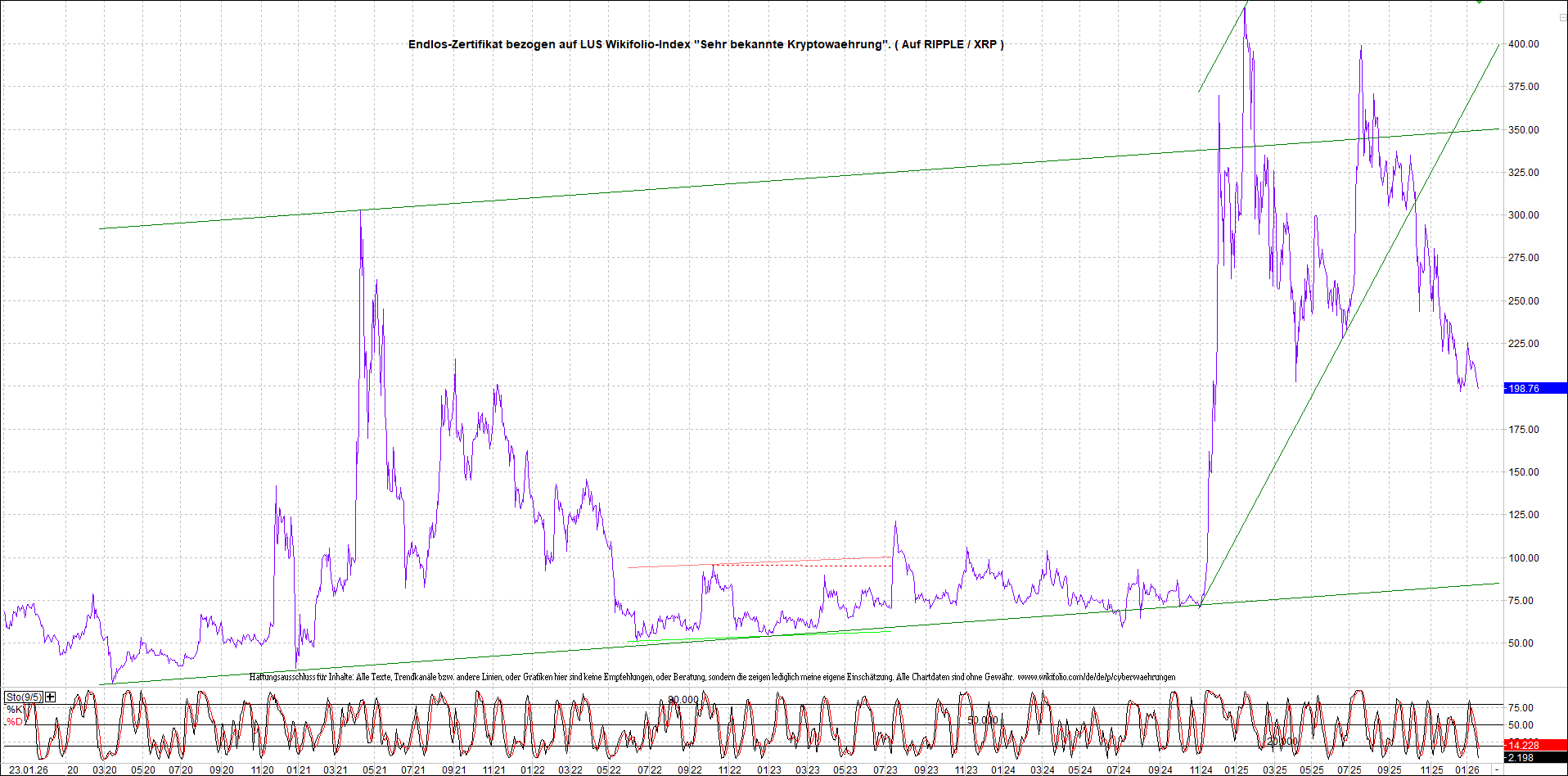The height and width of the screenshot is (776, 1568).
Task: Select the red %D line label
Action: pyautogui.click(x=15, y=722)
